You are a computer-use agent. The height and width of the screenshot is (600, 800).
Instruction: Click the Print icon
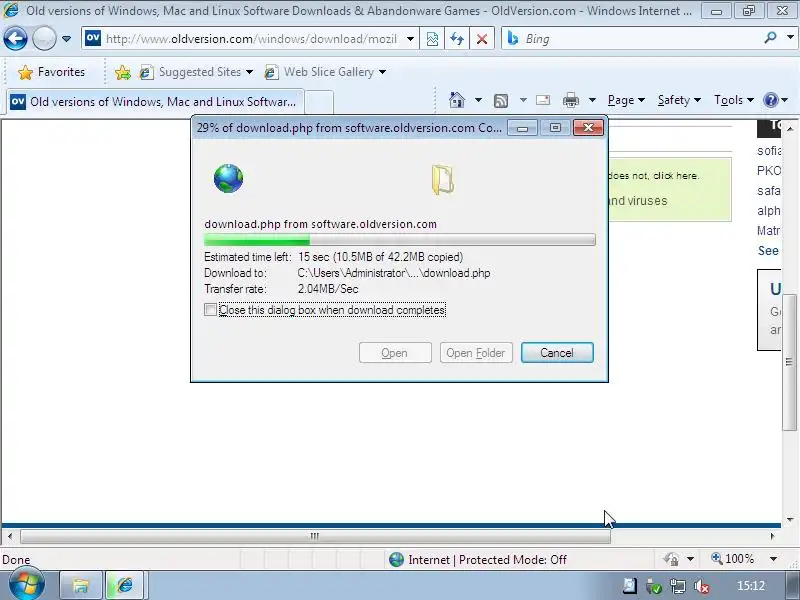[x=570, y=101]
